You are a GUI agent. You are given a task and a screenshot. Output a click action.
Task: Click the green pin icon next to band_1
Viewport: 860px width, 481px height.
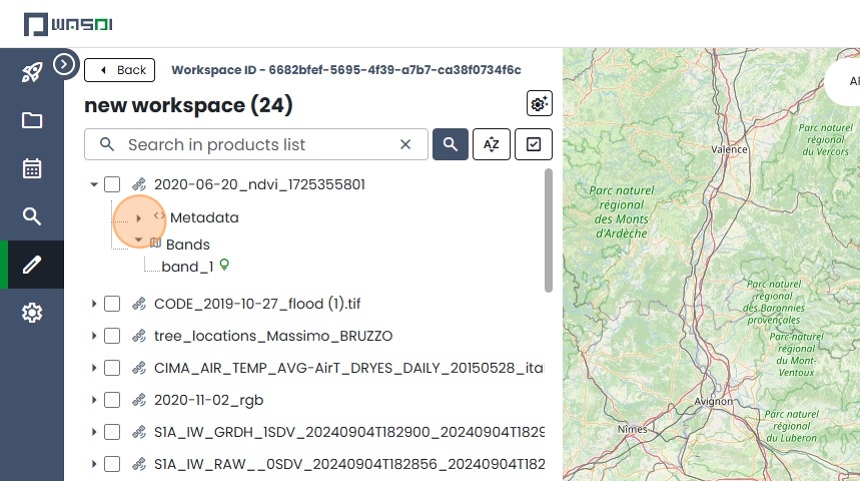click(224, 265)
